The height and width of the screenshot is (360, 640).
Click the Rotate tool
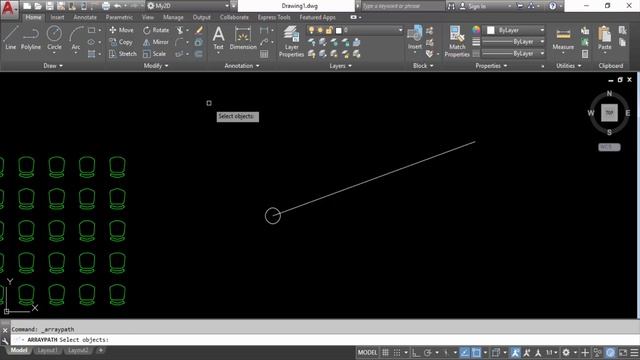pos(156,30)
